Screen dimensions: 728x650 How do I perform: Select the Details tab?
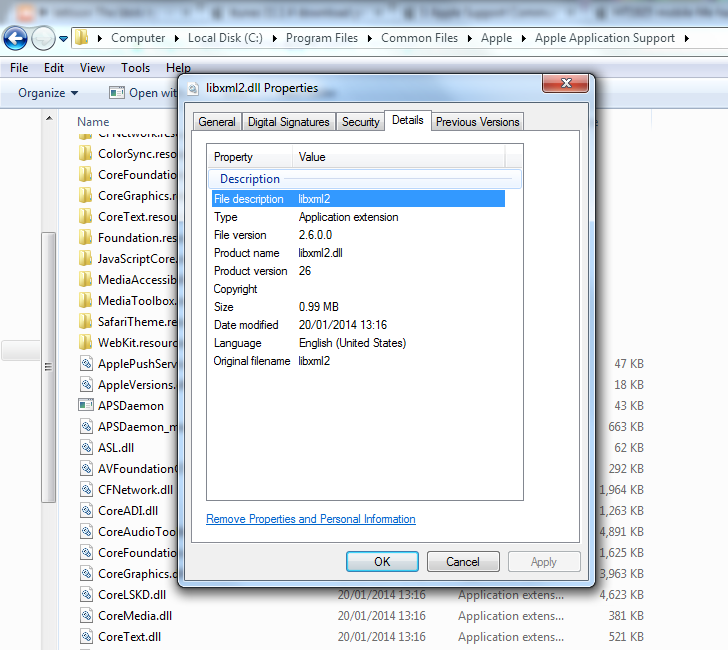click(x=408, y=120)
